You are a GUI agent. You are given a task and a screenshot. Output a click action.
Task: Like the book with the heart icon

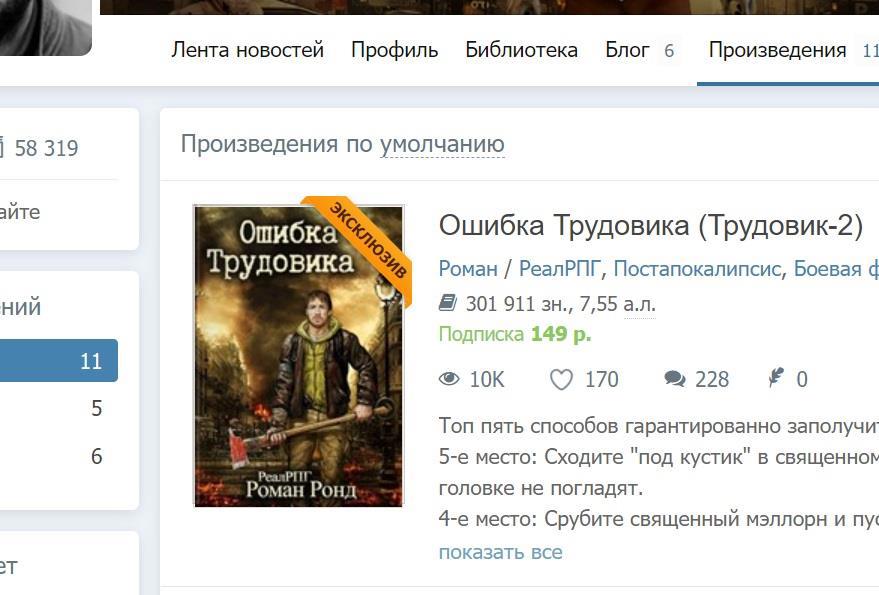pos(561,380)
